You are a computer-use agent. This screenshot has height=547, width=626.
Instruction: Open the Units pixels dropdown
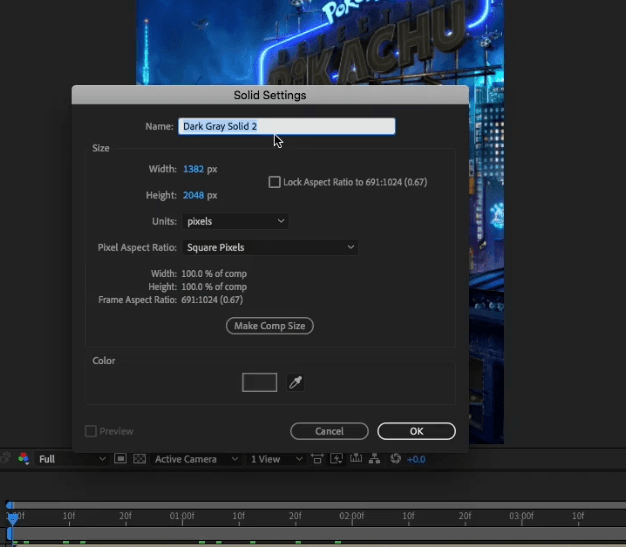[235, 221]
